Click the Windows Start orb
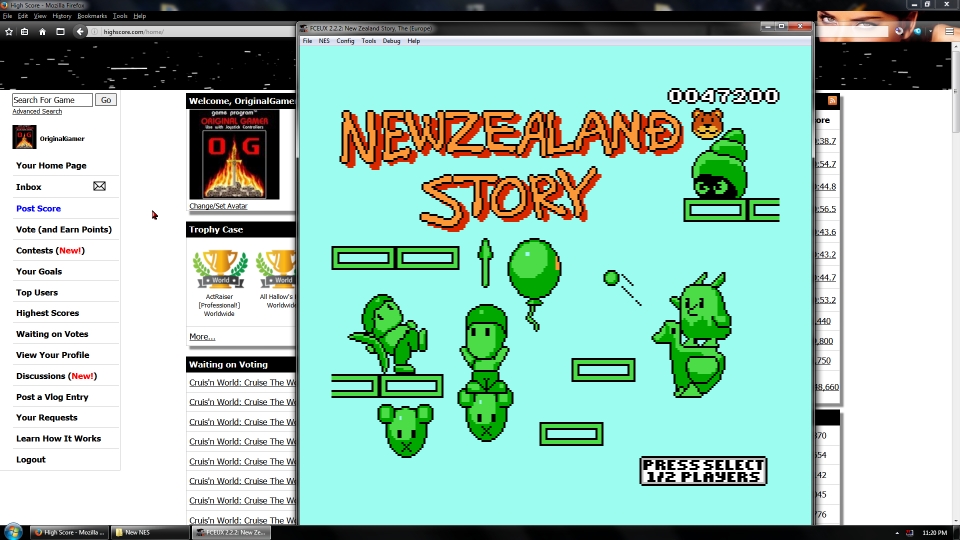The image size is (960, 540). [13, 531]
